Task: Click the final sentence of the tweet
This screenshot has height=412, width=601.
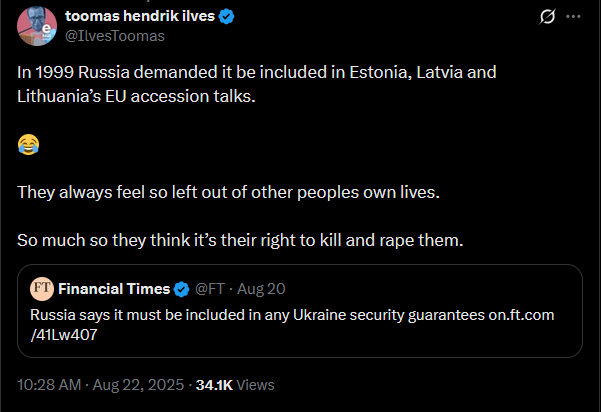Action: [240, 240]
